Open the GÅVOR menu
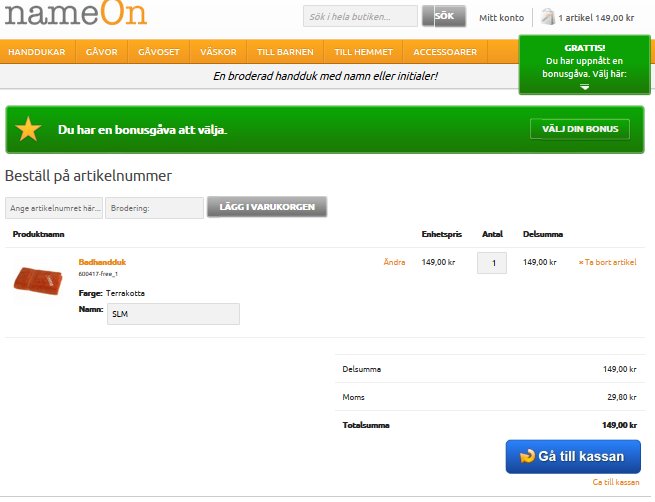This screenshot has height=502, width=655. [102, 52]
